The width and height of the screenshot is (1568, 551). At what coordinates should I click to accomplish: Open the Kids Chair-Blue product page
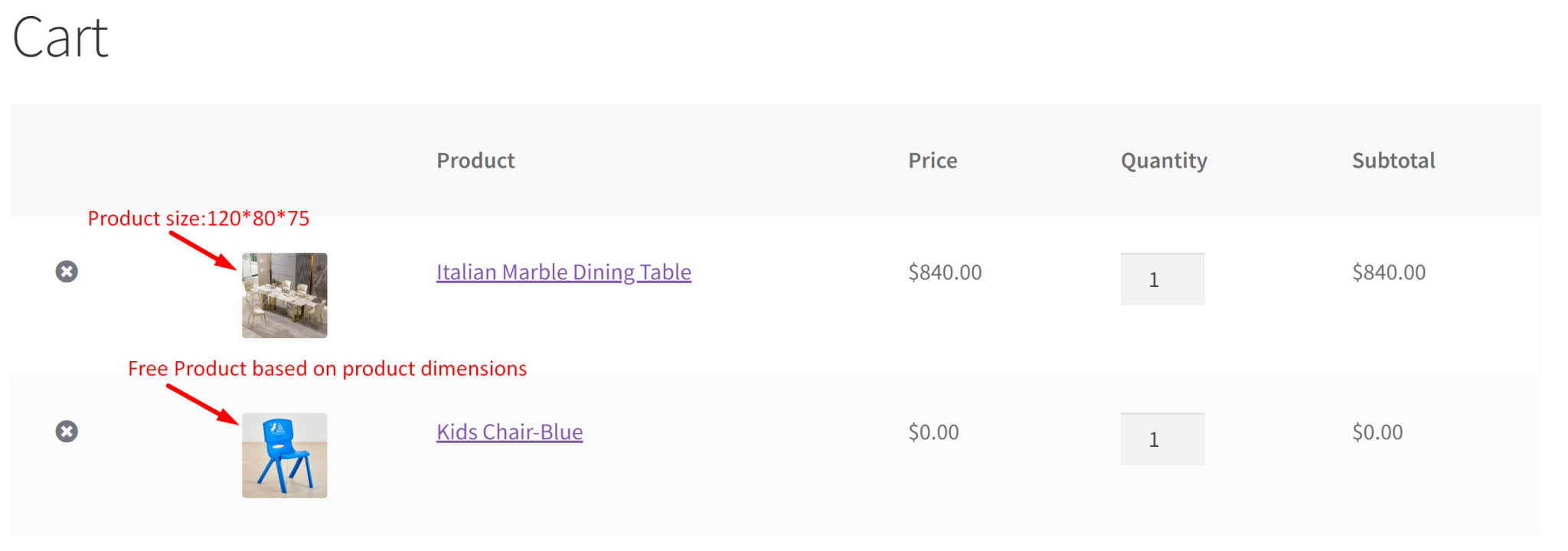coord(509,432)
